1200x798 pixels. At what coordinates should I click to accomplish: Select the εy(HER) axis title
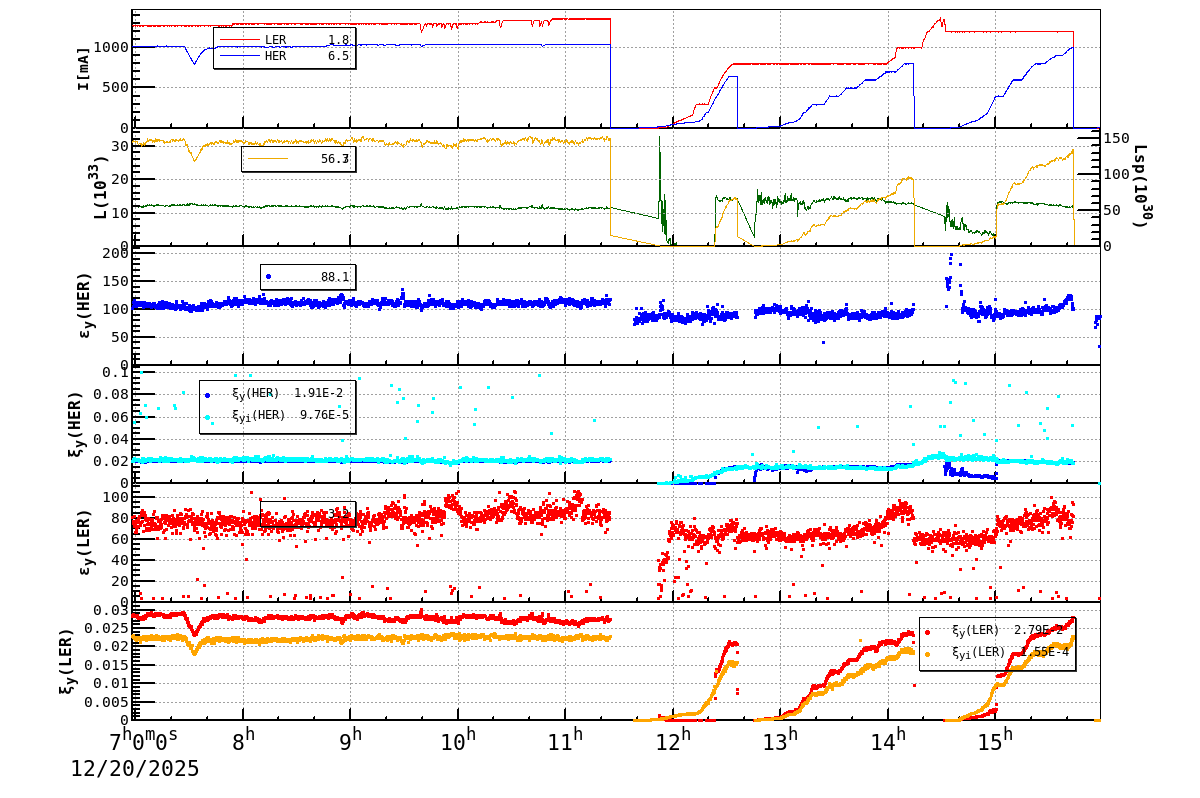click(84, 305)
